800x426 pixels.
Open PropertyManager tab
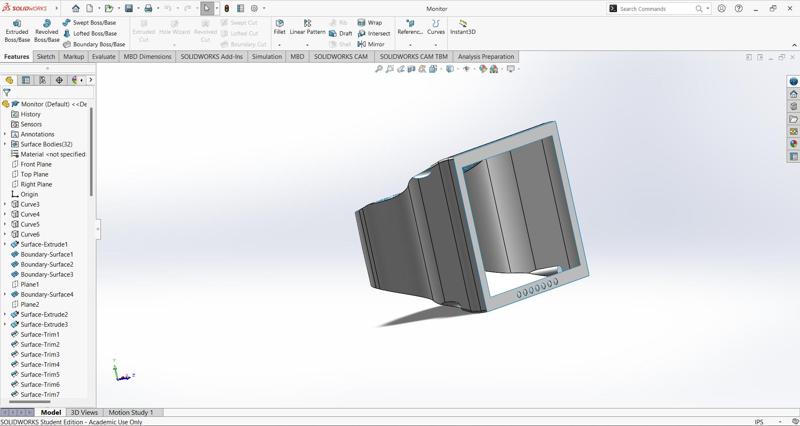(26, 80)
